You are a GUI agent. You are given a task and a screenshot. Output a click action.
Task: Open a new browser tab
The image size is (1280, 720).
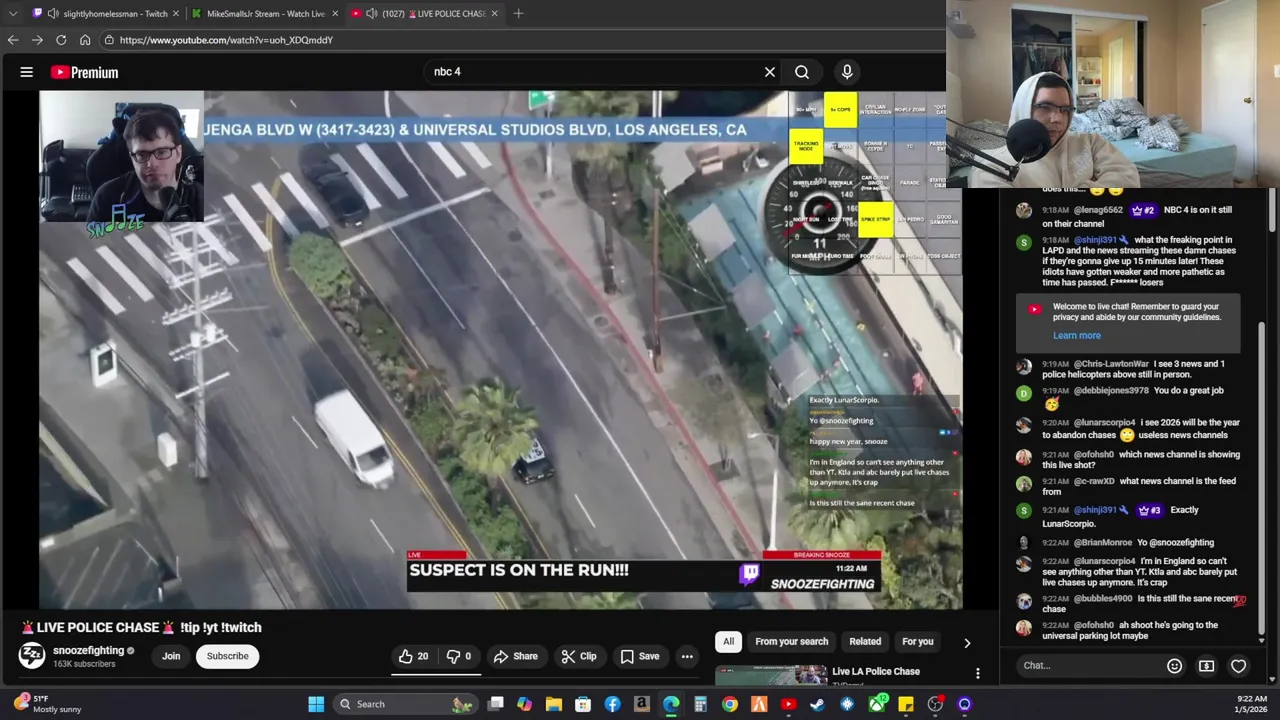pyautogui.click(x=518, y=13)
